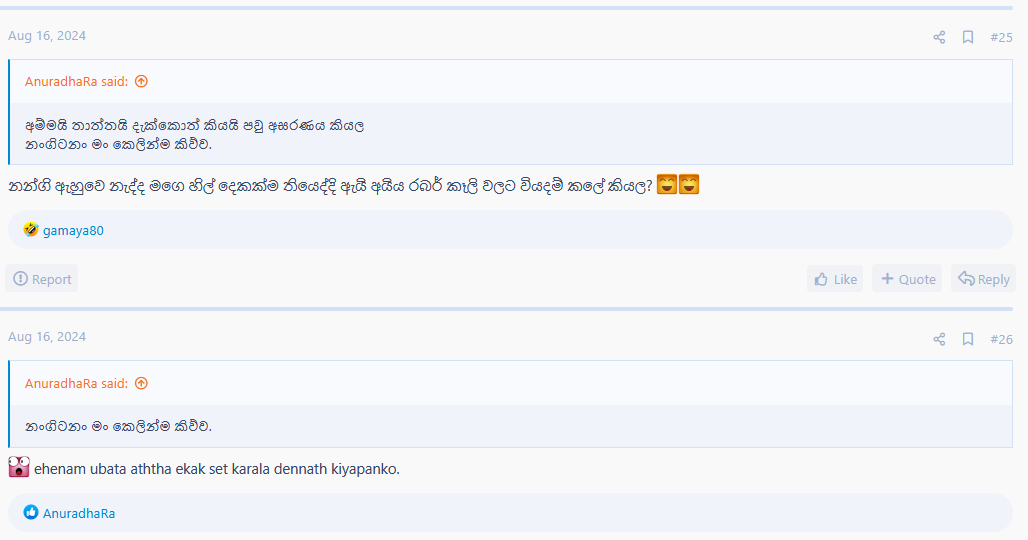Bookmark post #25
This screenshot has height=540, width=1028.
click(968, 37)
